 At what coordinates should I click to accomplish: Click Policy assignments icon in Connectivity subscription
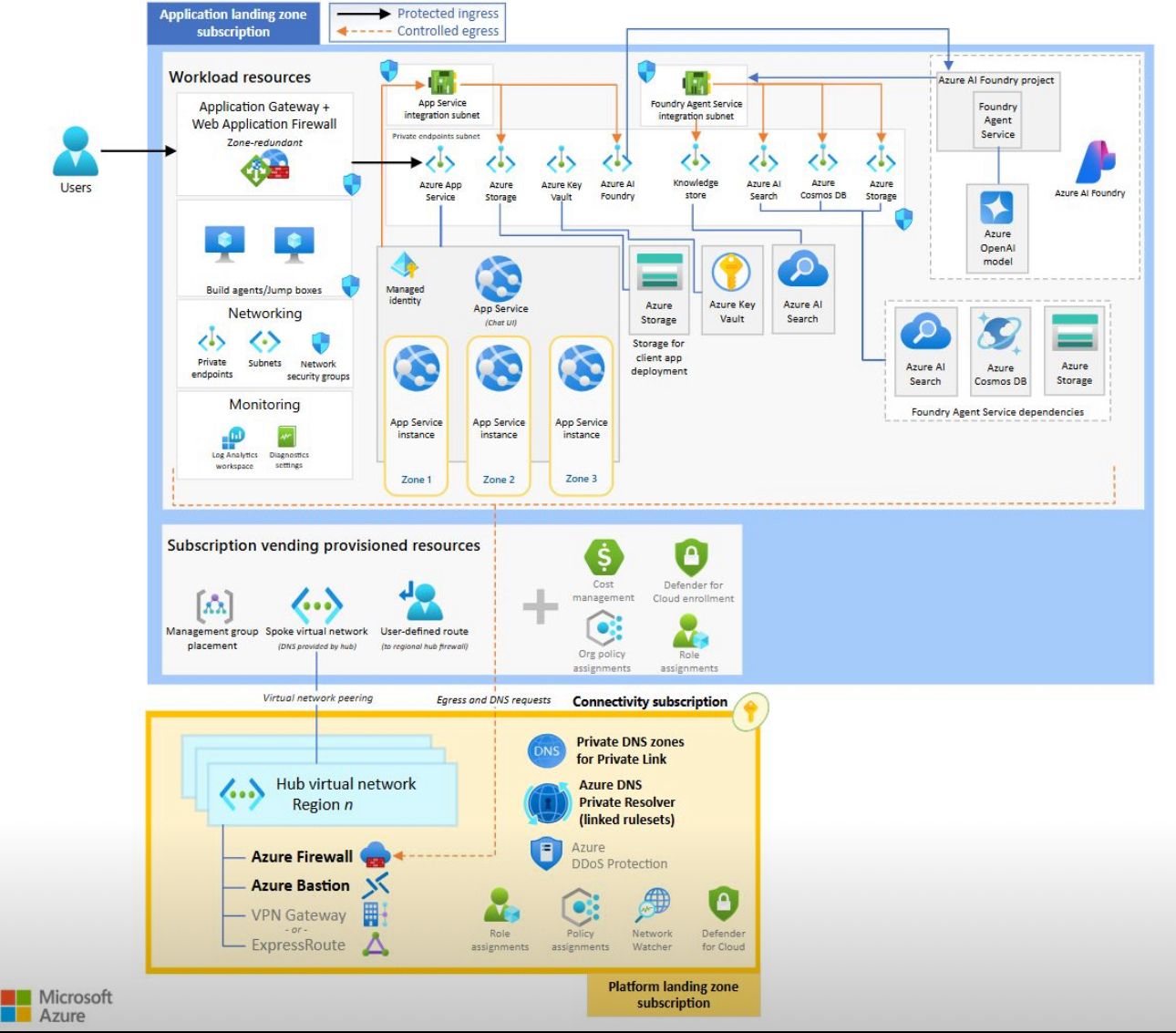click(x=580, y=907)
